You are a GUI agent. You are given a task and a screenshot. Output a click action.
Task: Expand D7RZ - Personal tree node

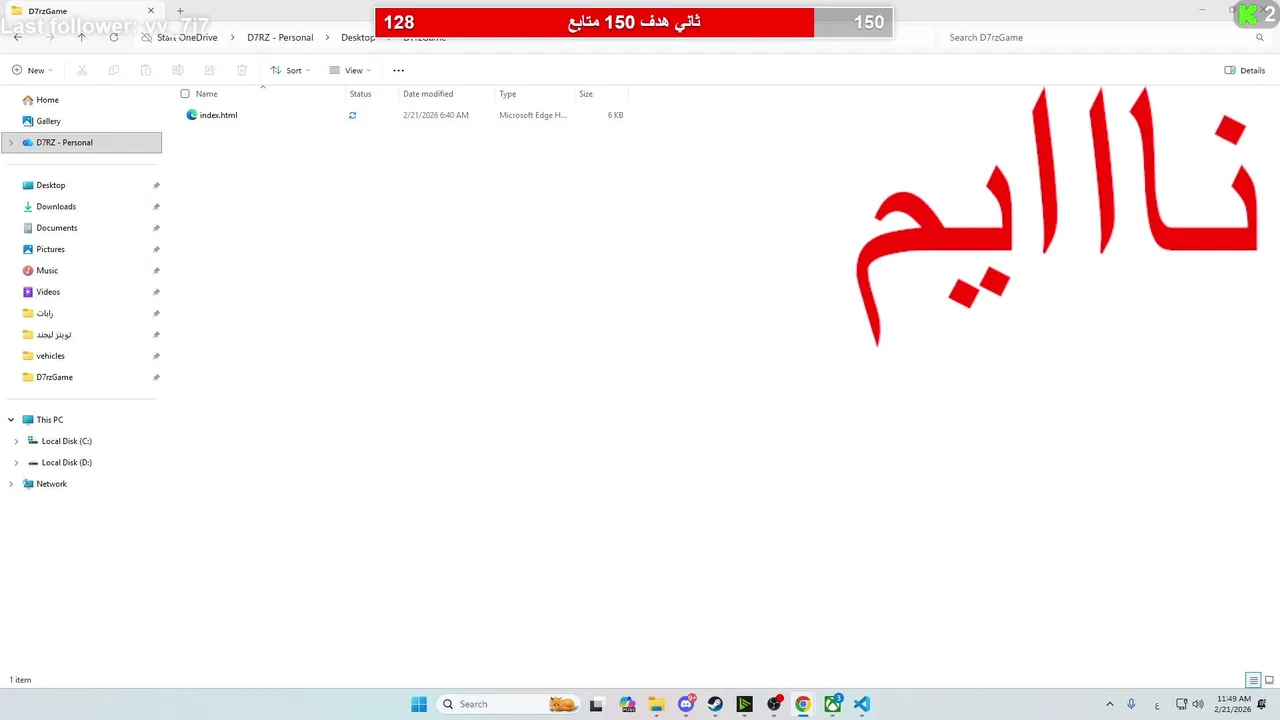click(x=11, y=142)
